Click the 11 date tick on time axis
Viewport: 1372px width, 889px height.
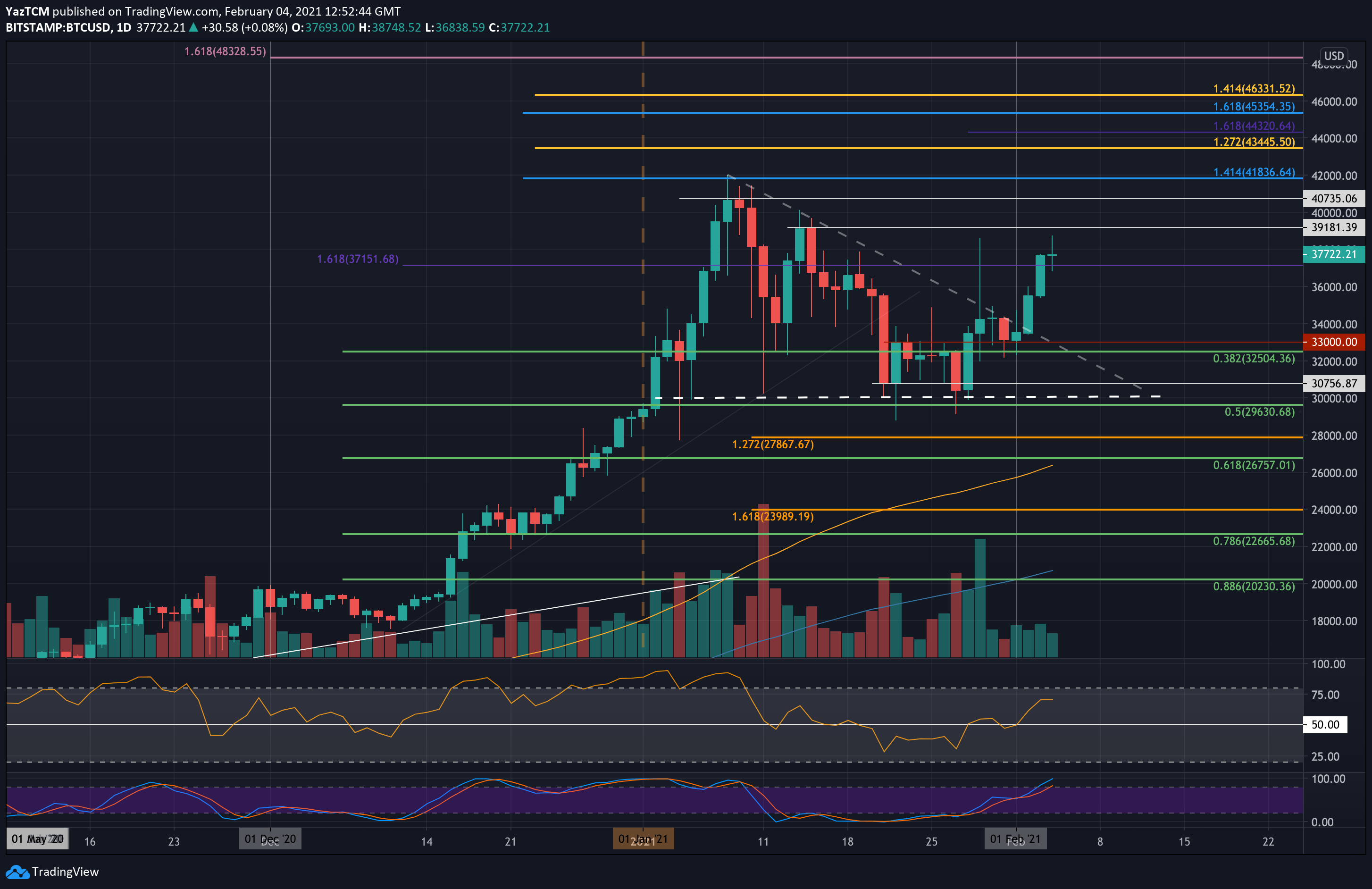point(763,842)
